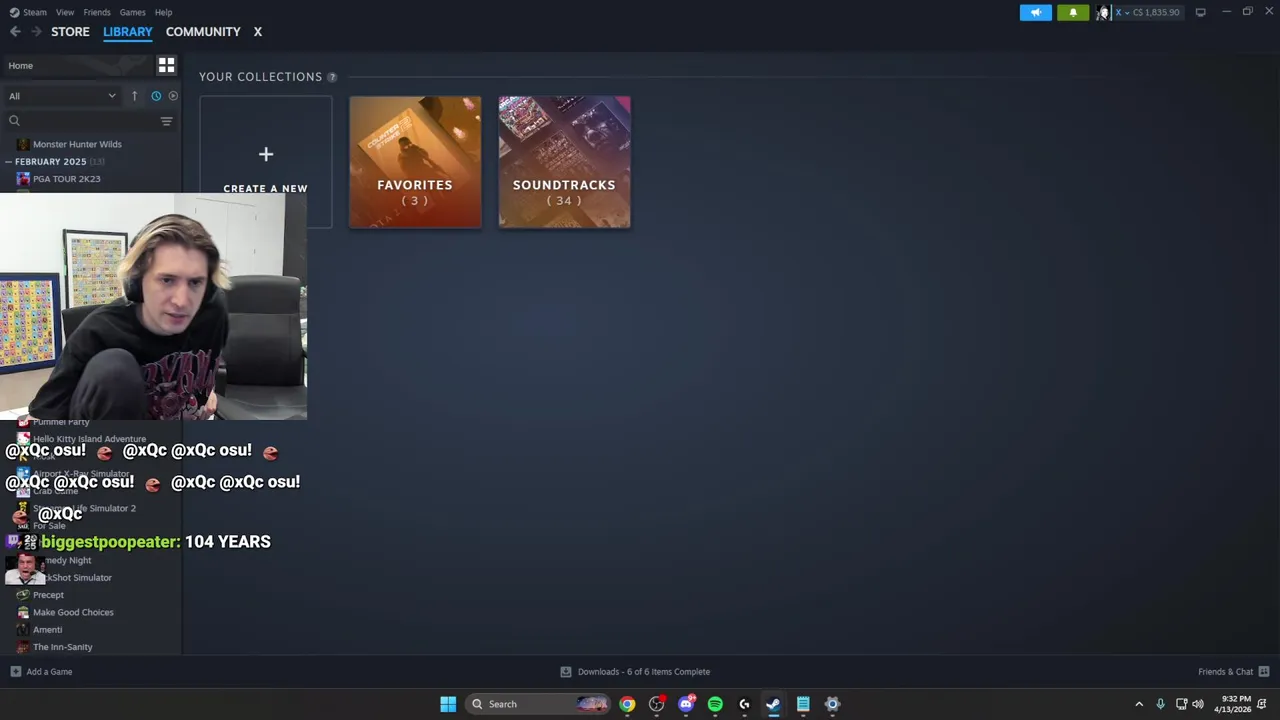Expand the All games filter dropdown

62,96
